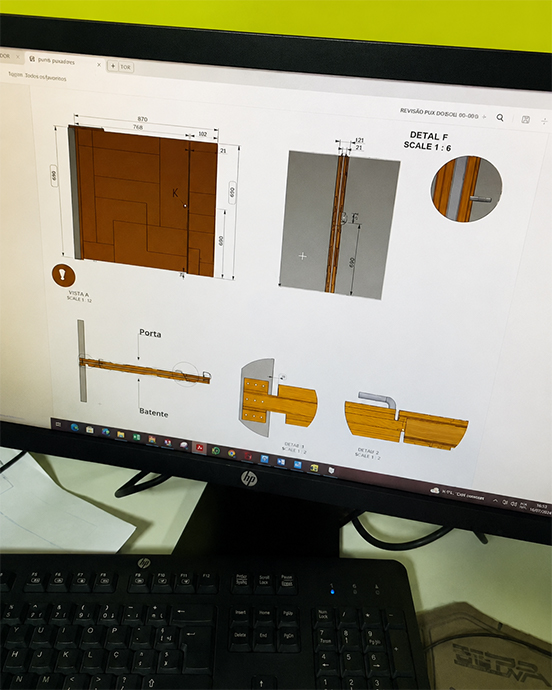Open 'Todos os favoritos' bookmarks folder
Screen dimensions: 552x690
(x=45, y=77)
